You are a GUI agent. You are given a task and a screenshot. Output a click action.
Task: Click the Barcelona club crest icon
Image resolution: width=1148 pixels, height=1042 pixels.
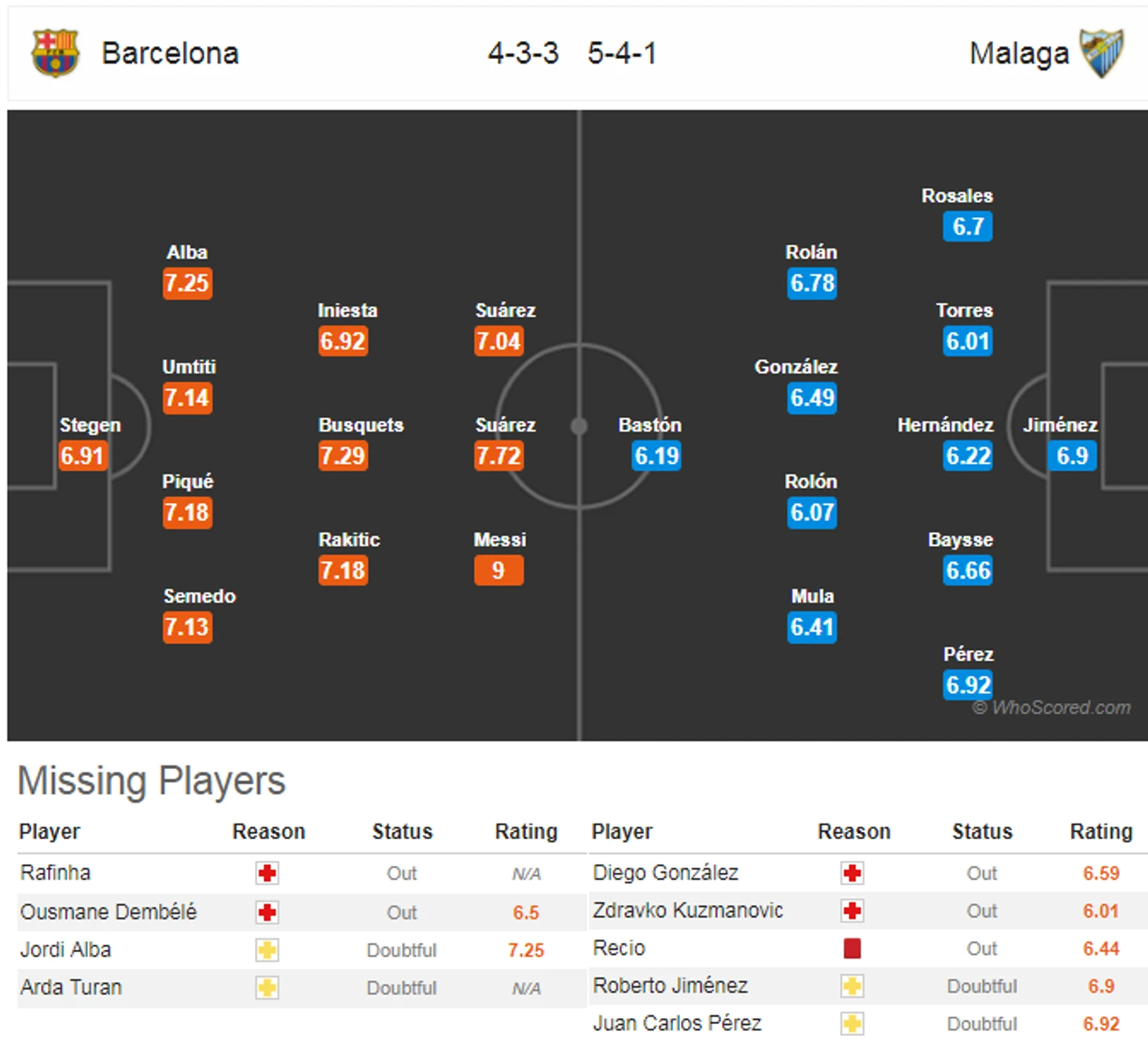(x=55, y=53)
